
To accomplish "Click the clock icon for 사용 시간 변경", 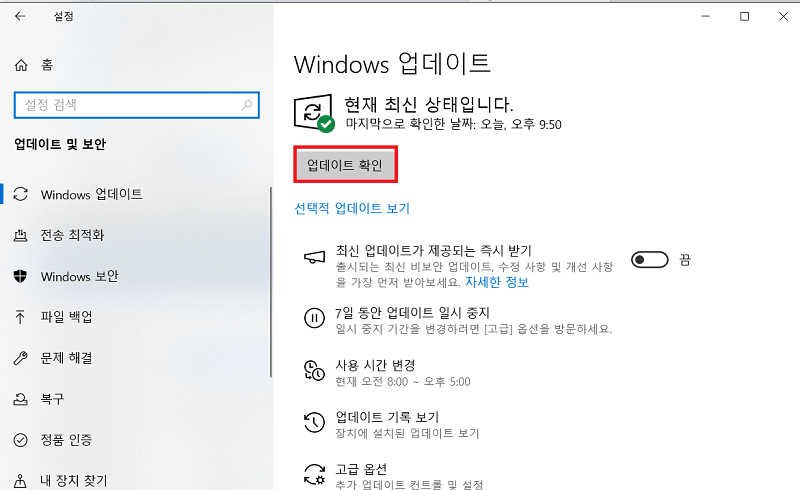I will pos(314,371).
